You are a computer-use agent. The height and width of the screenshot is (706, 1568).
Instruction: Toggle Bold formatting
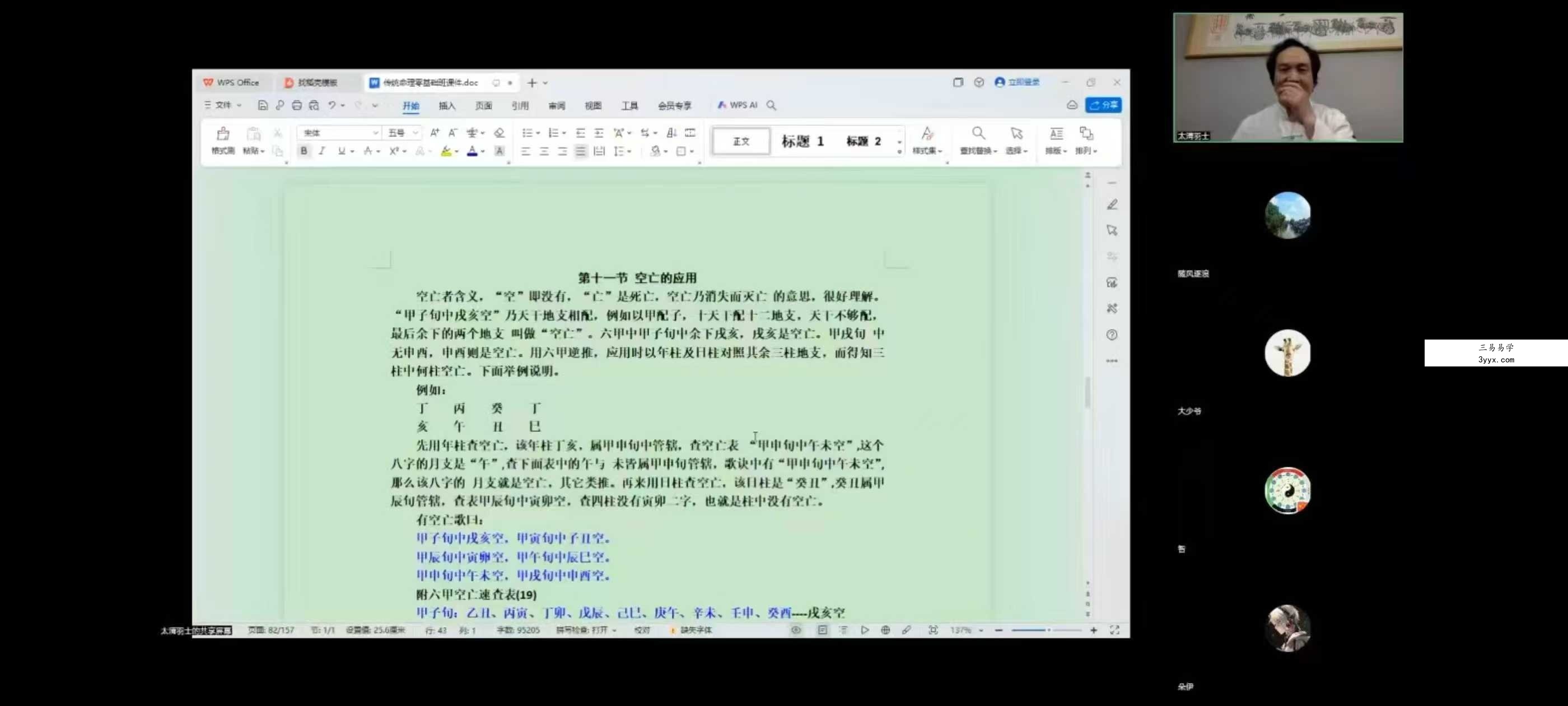pos(304,151)
